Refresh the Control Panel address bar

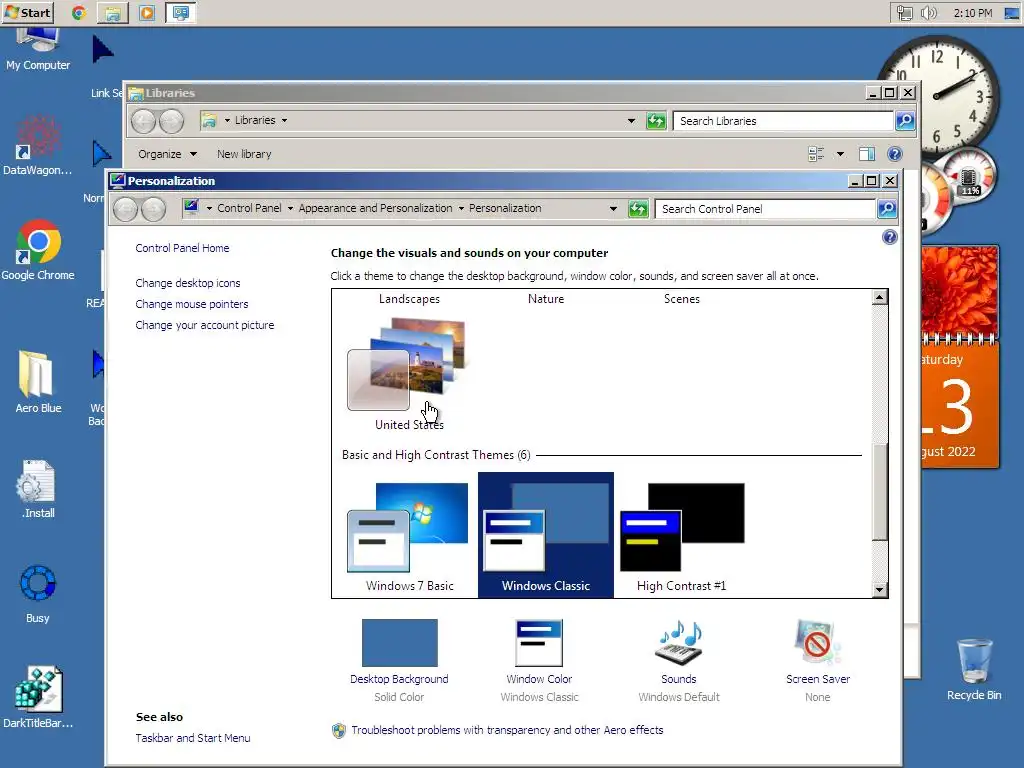[x=638, y=209]
